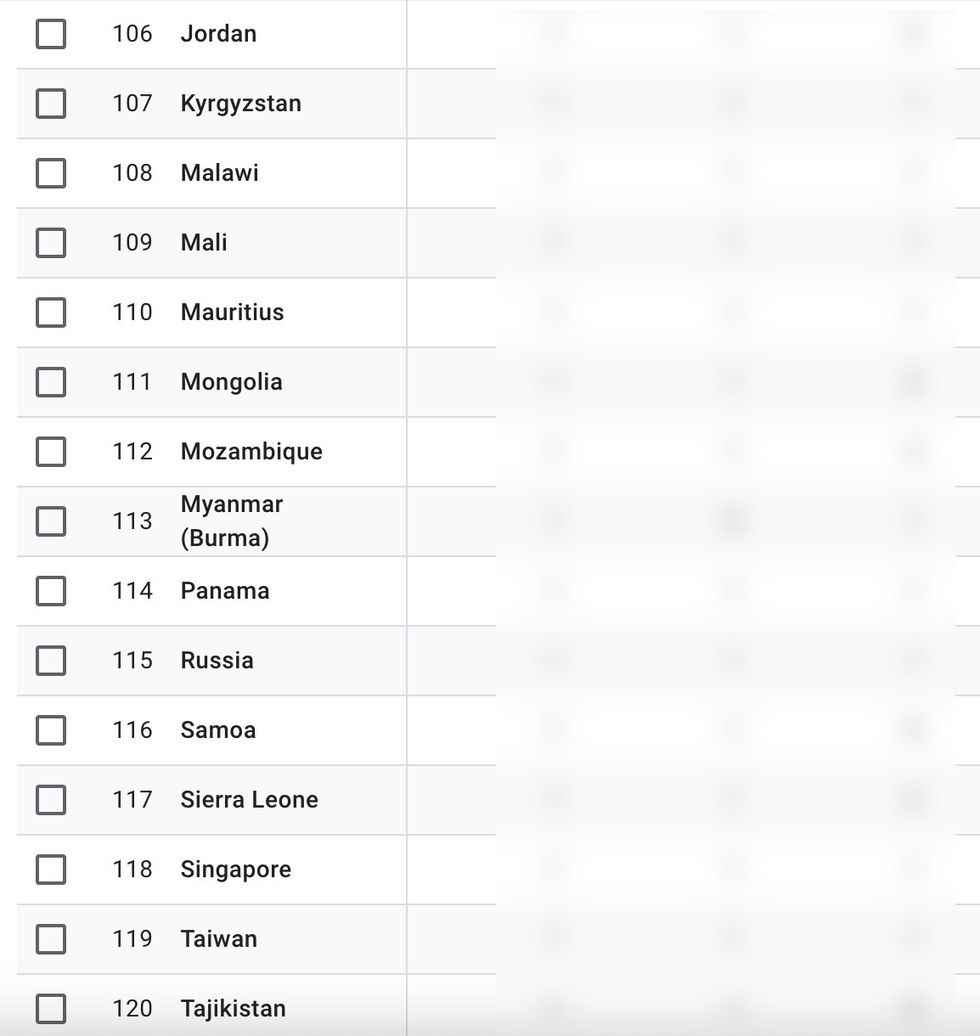Check the Jordan row checkbox

[51, 34]
